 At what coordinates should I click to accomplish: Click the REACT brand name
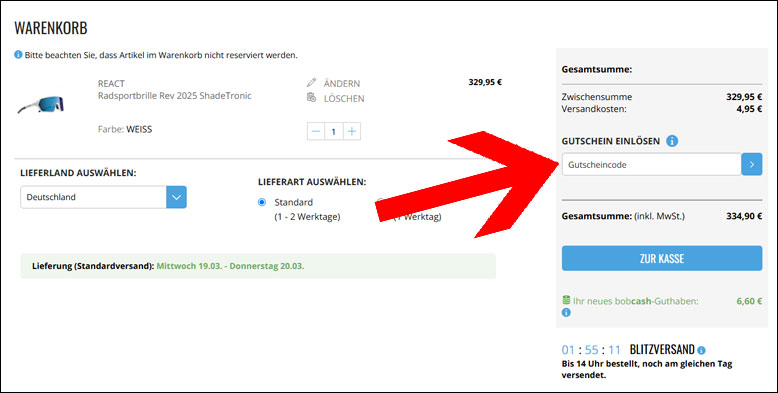tap(111, 83)
